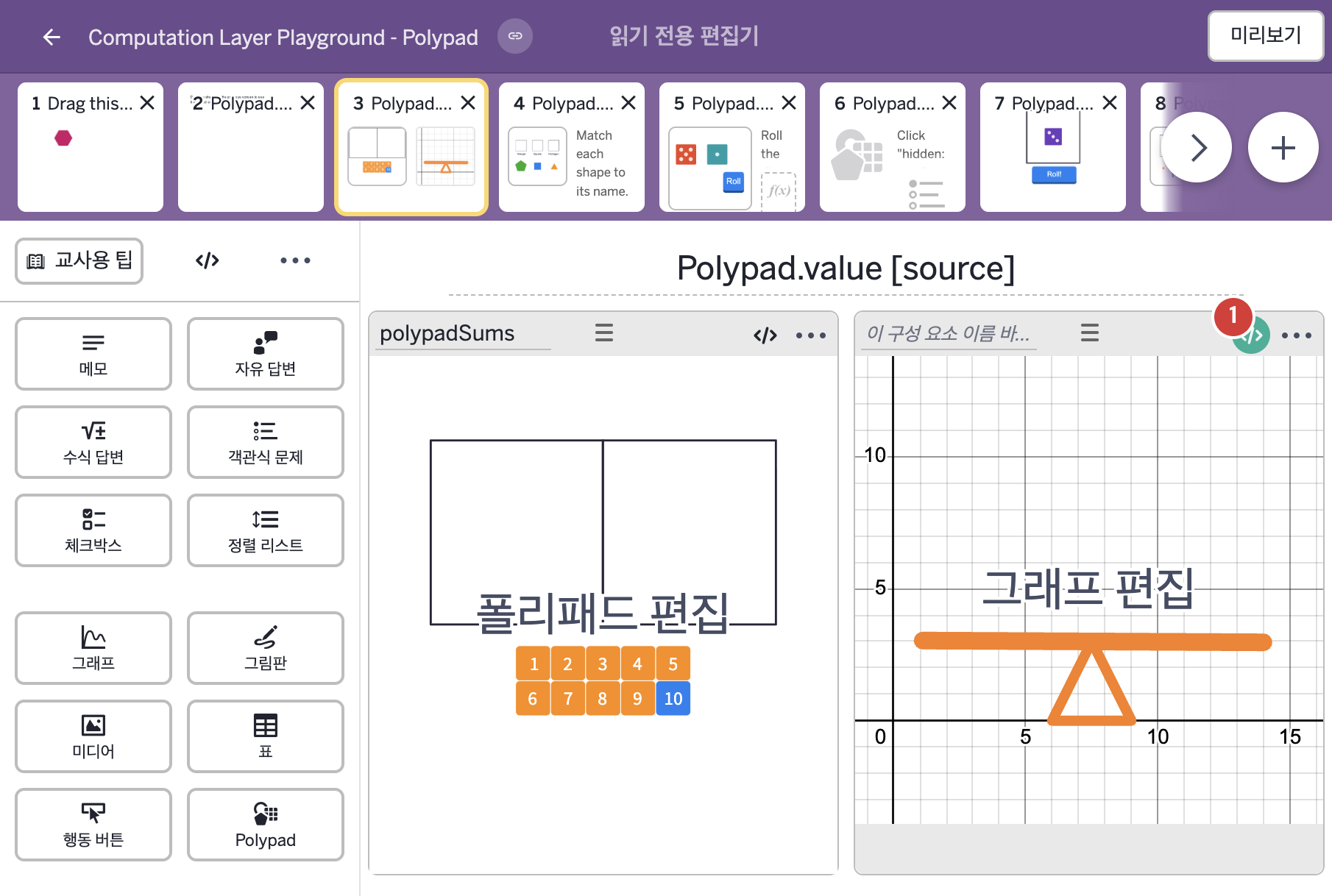Add a 체크박스 checkbox component

pos(93,530)
